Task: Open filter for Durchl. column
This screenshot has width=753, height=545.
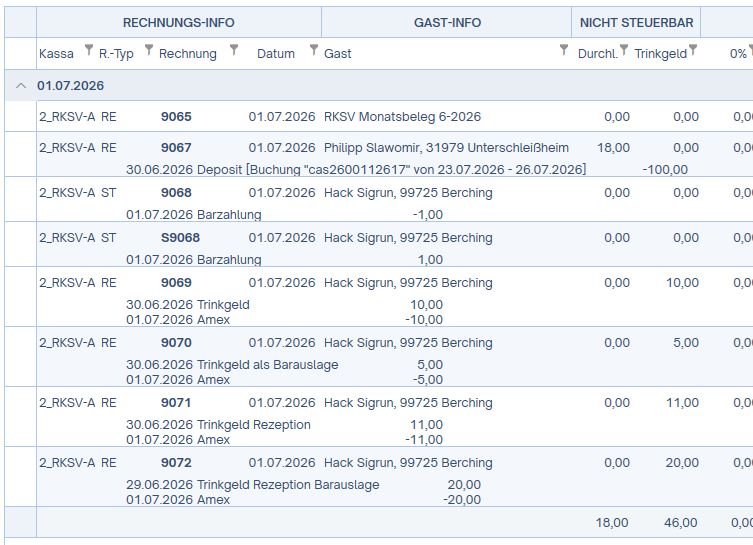Action: pyautogui.click(x=624, y=50)
